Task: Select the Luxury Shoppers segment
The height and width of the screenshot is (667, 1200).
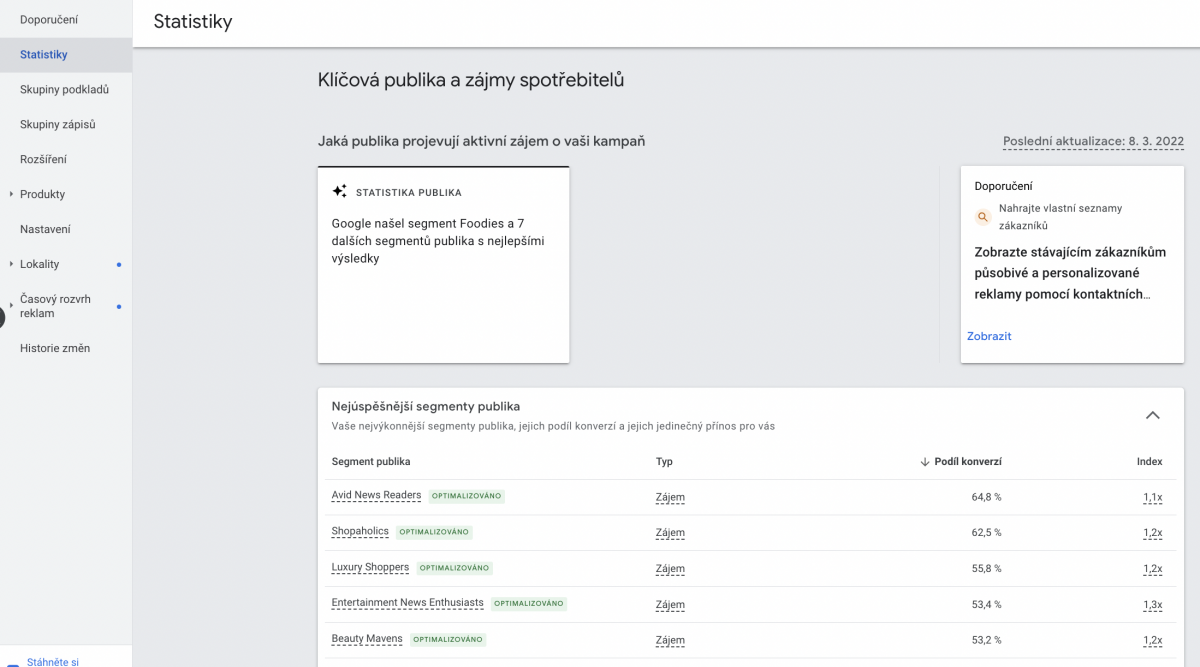Action: pos(370,567)
